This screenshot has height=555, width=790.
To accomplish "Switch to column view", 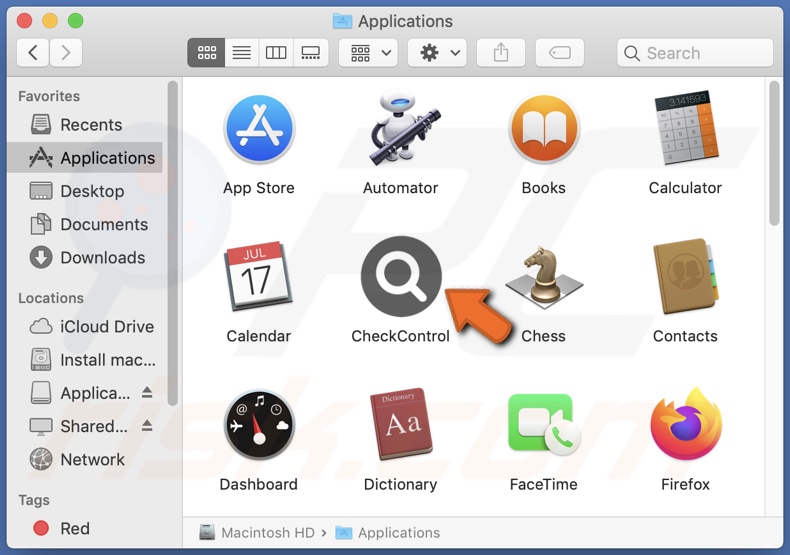I will point(276,52).
